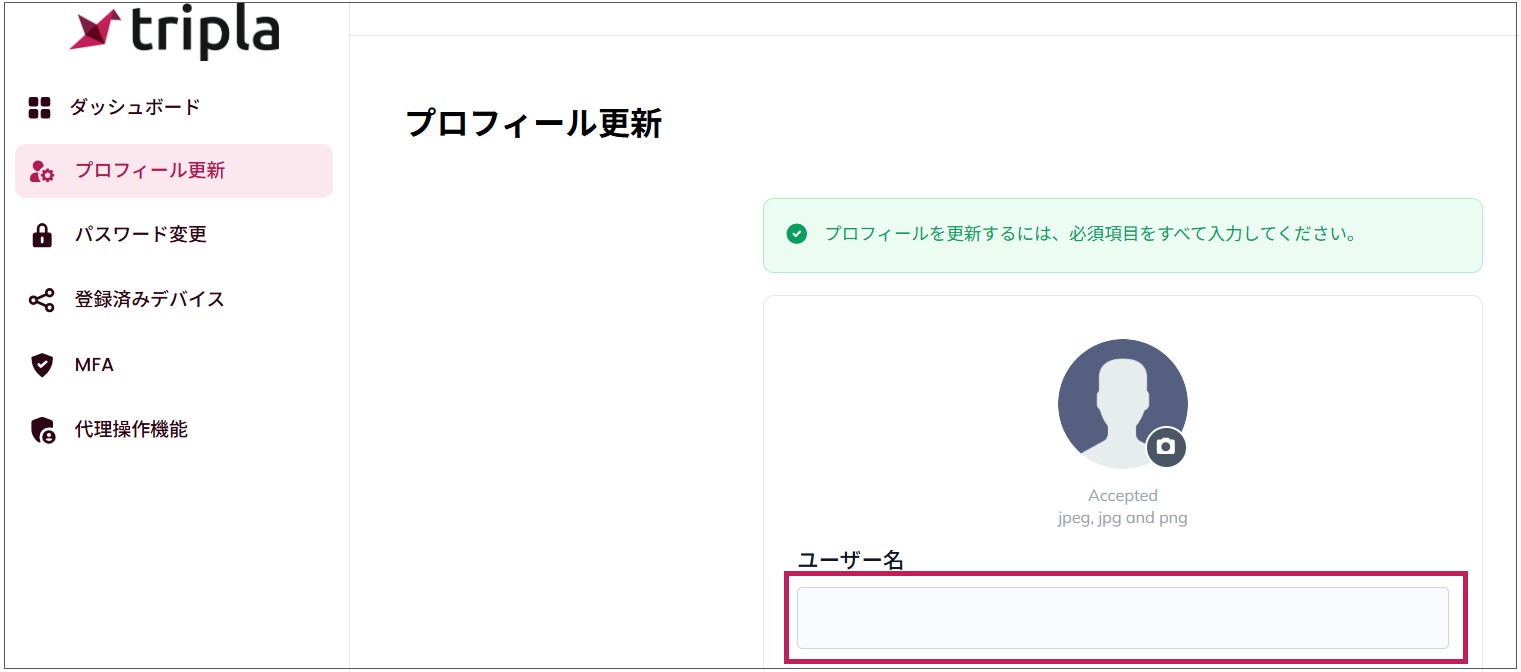Focus the ユーザー名 text input field
The height and width of the screenshot is (672, 1521).
pyautogui.click(x=1122, y=618)
